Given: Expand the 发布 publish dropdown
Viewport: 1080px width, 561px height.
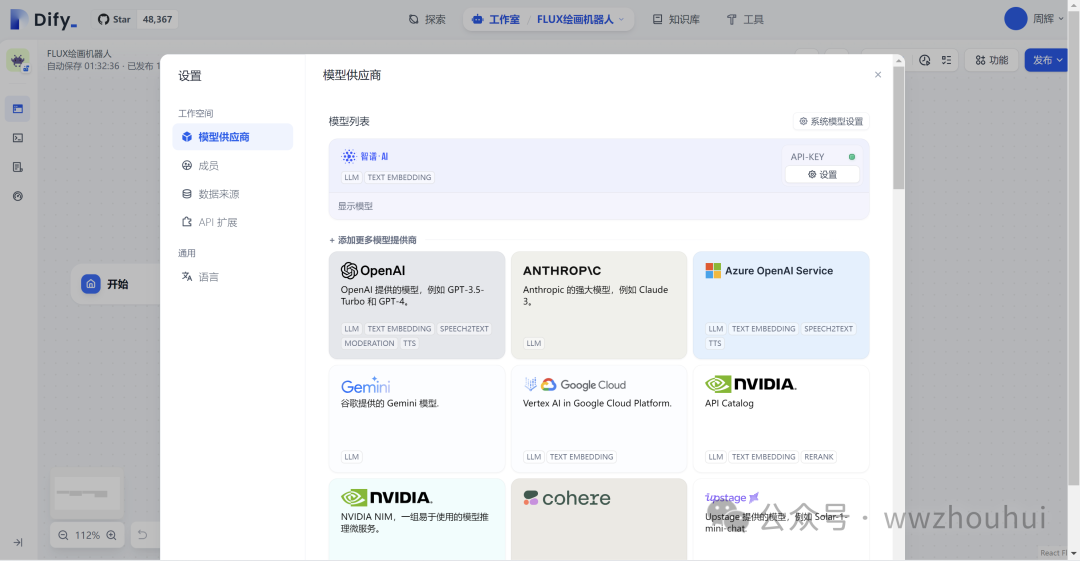Looking at the screenshot, I should tap(1047, 60).
